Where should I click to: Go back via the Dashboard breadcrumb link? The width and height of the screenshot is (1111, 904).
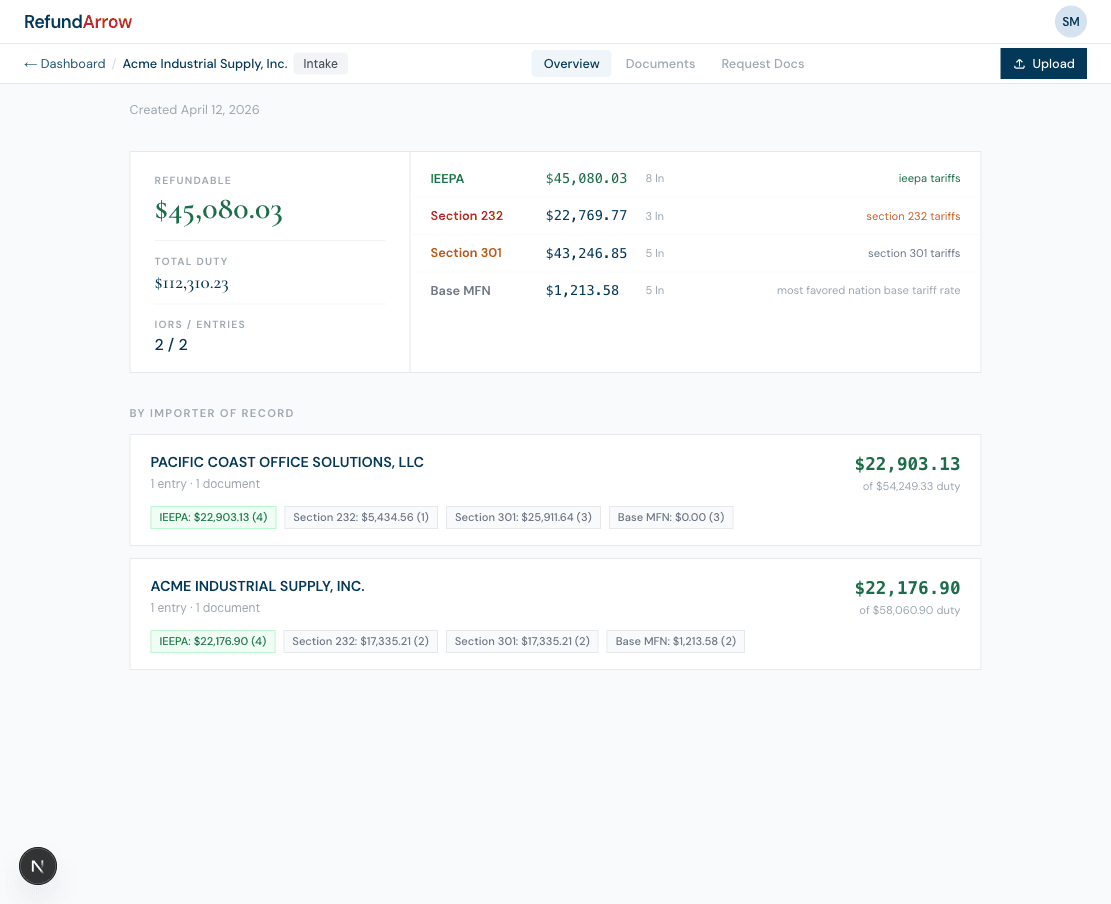pos(64,63)
